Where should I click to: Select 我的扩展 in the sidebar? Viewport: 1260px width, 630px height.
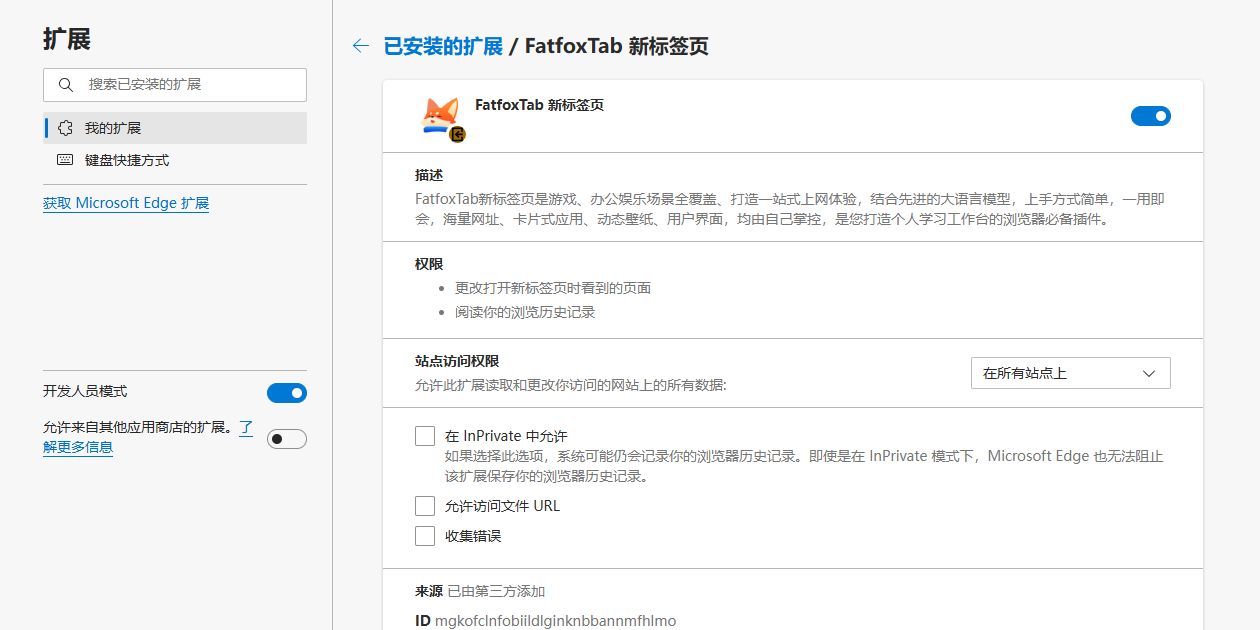click(x=175, y=128)
